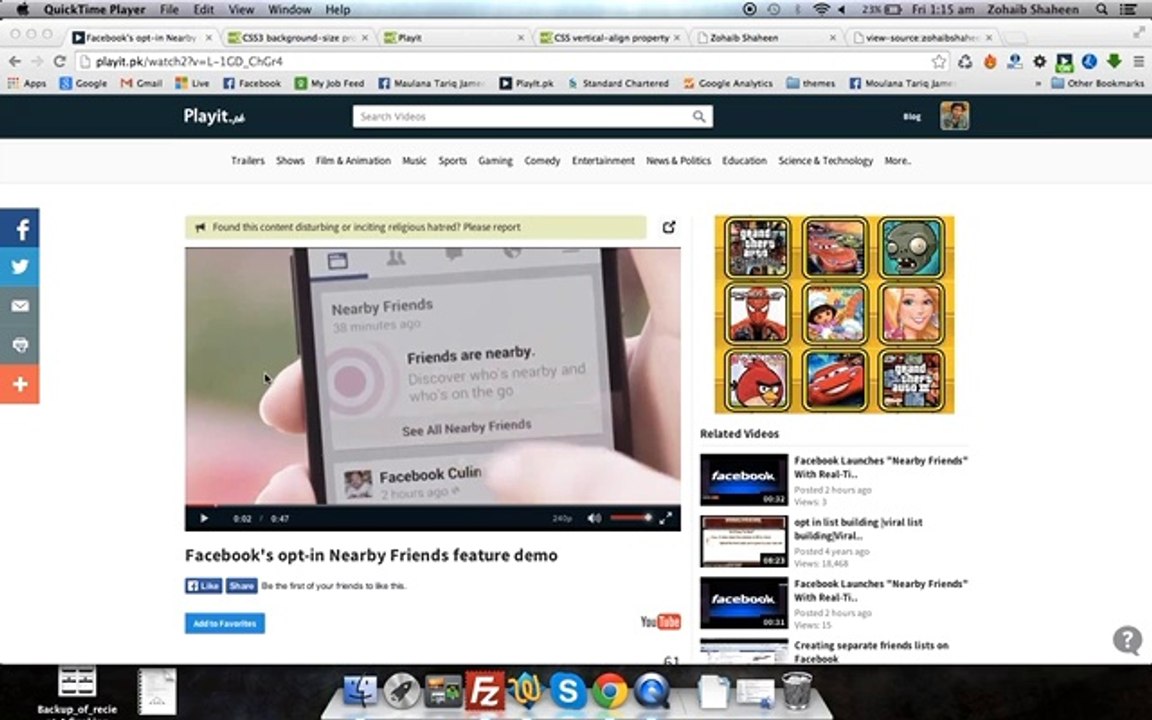The image size is (1152, 720).
Task: Click the Add to Favorites button
Action: tap(225, 623)
